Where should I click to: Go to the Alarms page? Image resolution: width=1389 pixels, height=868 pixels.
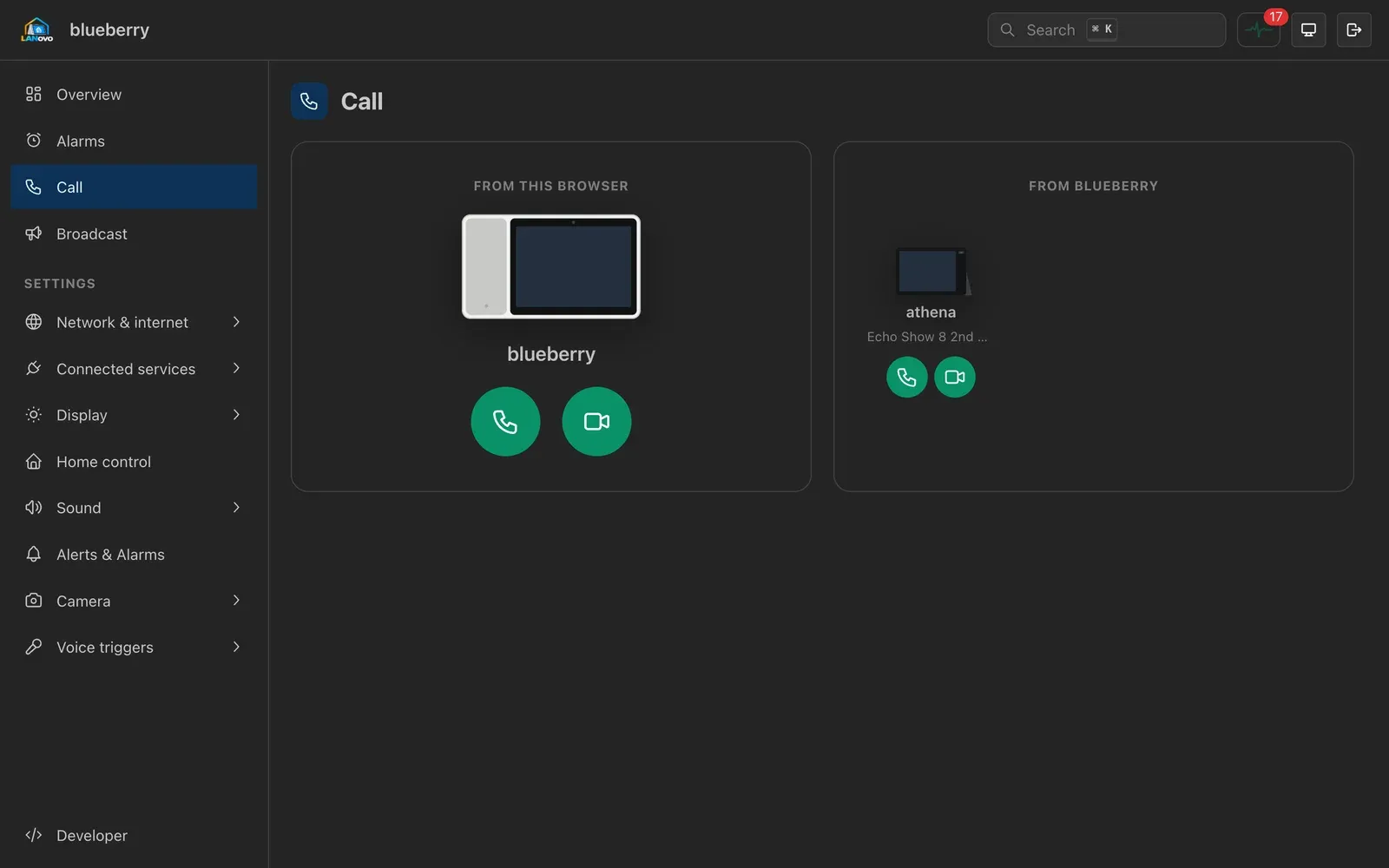134,141
